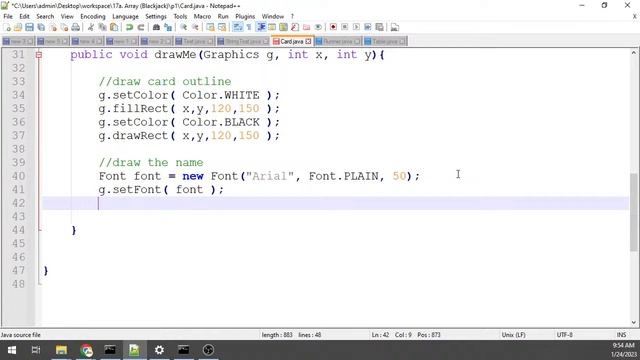
Task: Toggle word wrap in toolbar
Action: click(x=237, y=27)
